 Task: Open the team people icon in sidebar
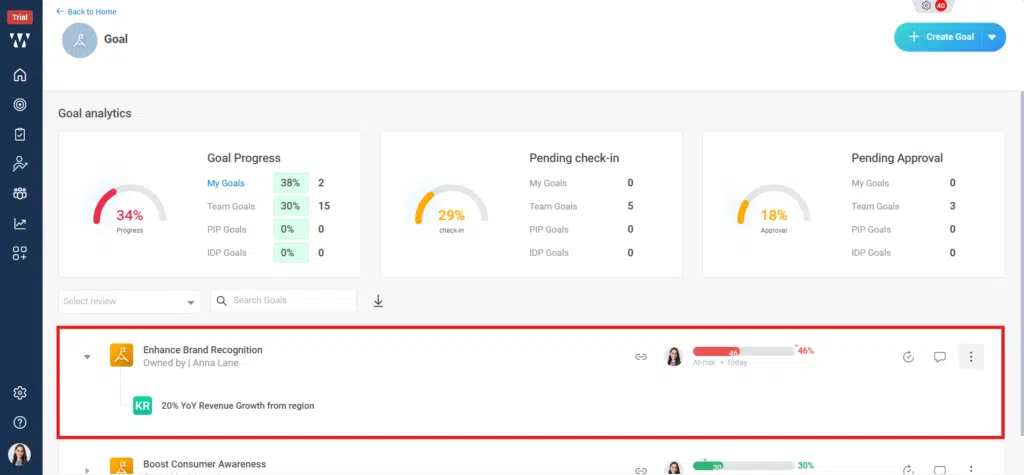[20, 194]
